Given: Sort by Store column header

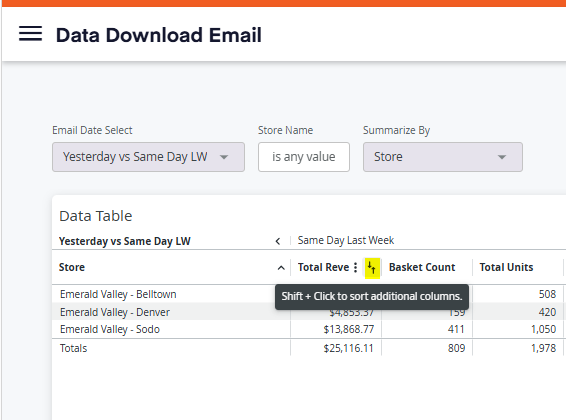Looking at the screenshot, I should tap(72, 267).
